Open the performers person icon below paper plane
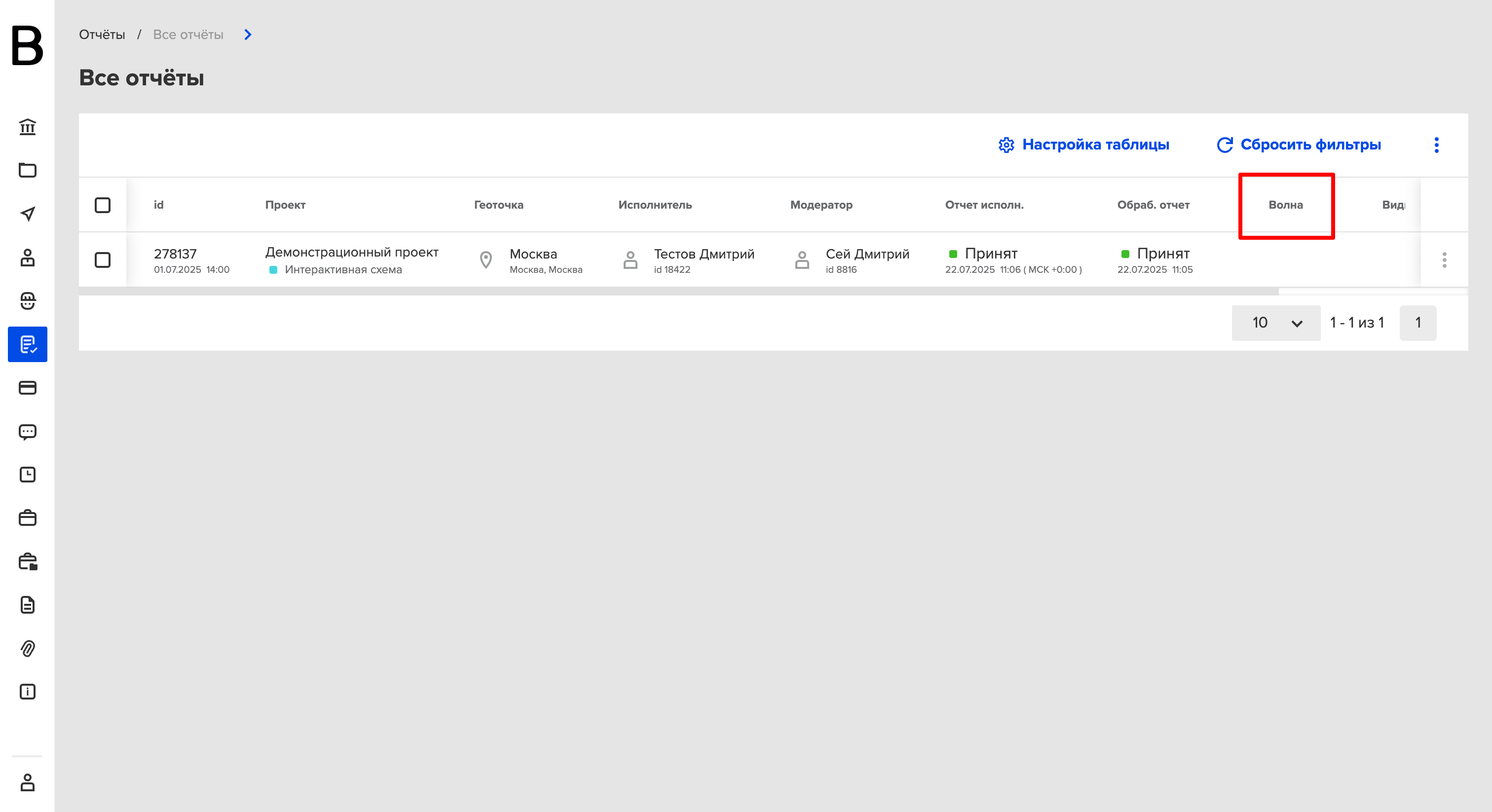1492x812 pixels. tap(27, 257)
